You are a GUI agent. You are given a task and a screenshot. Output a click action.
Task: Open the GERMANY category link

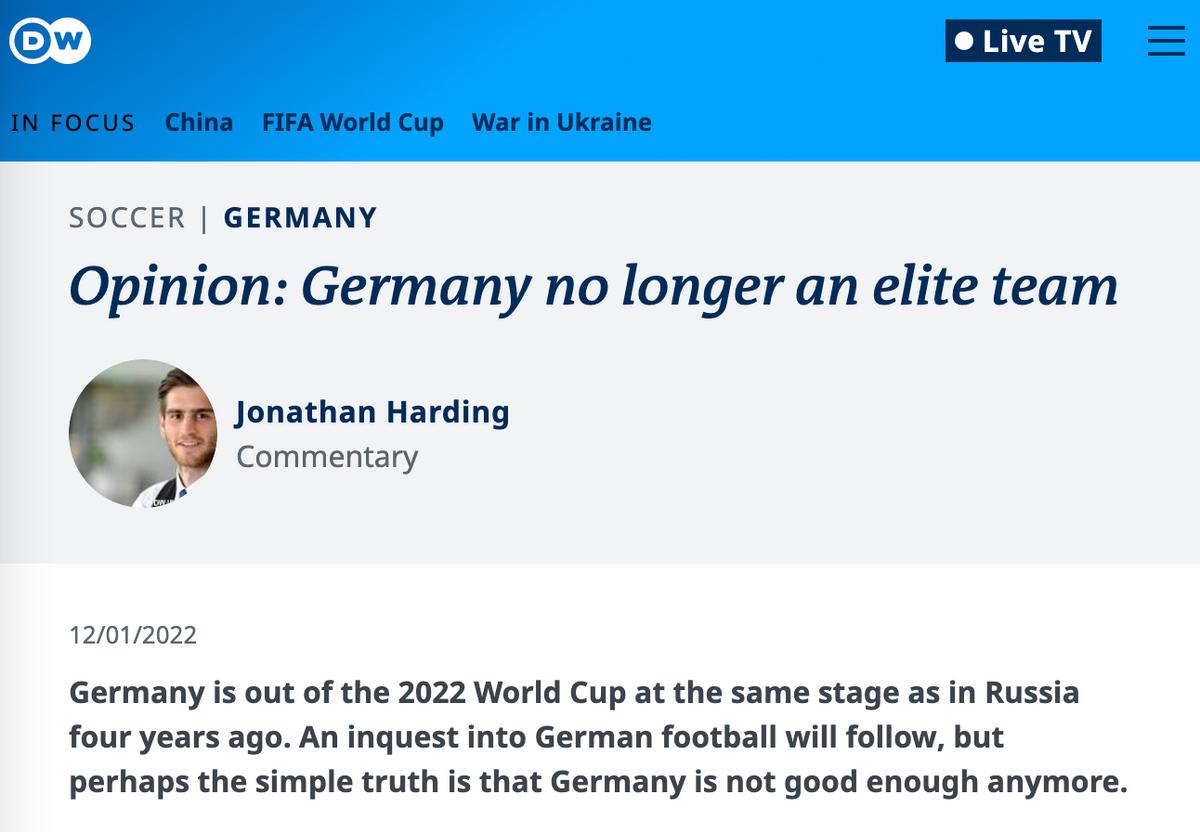coord(300,217)
